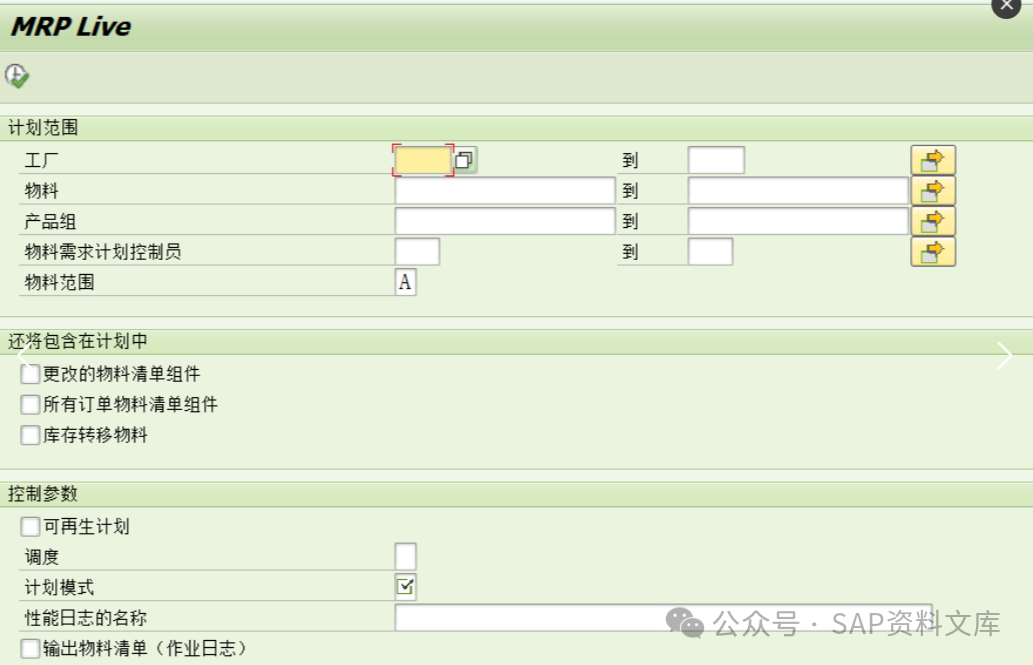The width and height of the screenshot is (1033, 665).
Task: Enable the 可再生计划 option
Action: coord(30,526)
